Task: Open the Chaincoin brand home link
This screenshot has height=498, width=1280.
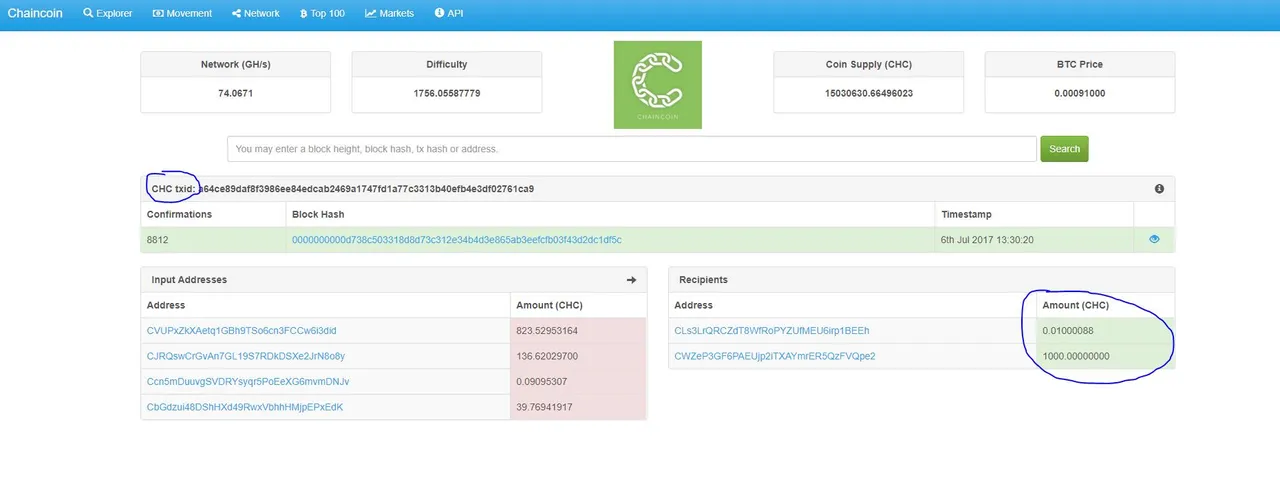Action: (35, 13)
